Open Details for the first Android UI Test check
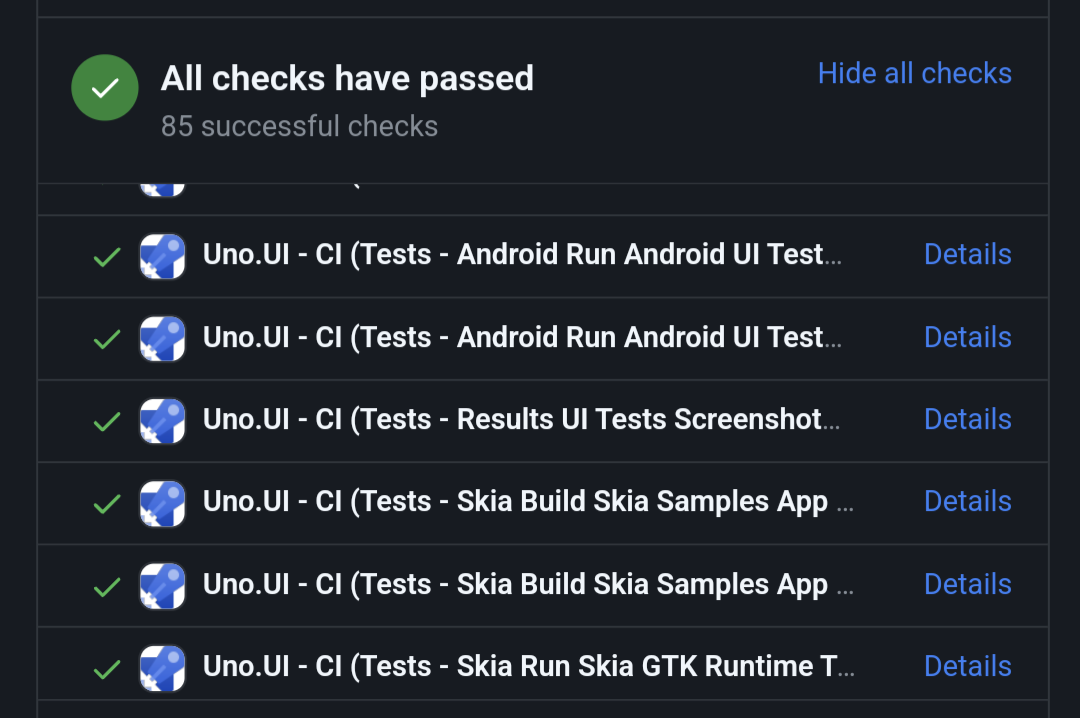This screenshot has height=718, width=1080. (x=967, y=254)
